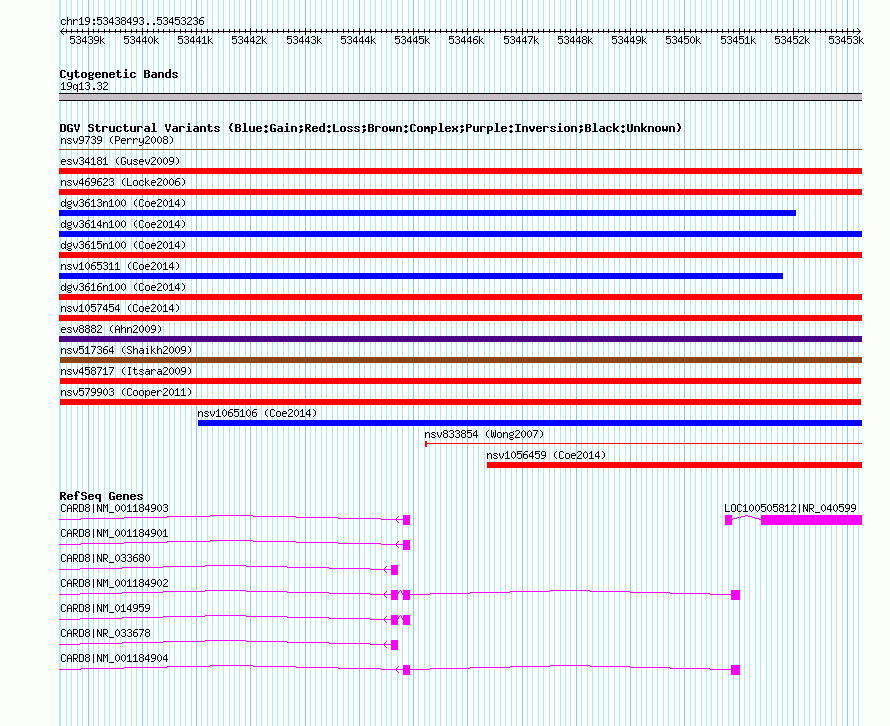Click the nsv1057454 (Coe2014) label

tap(120, 308)
